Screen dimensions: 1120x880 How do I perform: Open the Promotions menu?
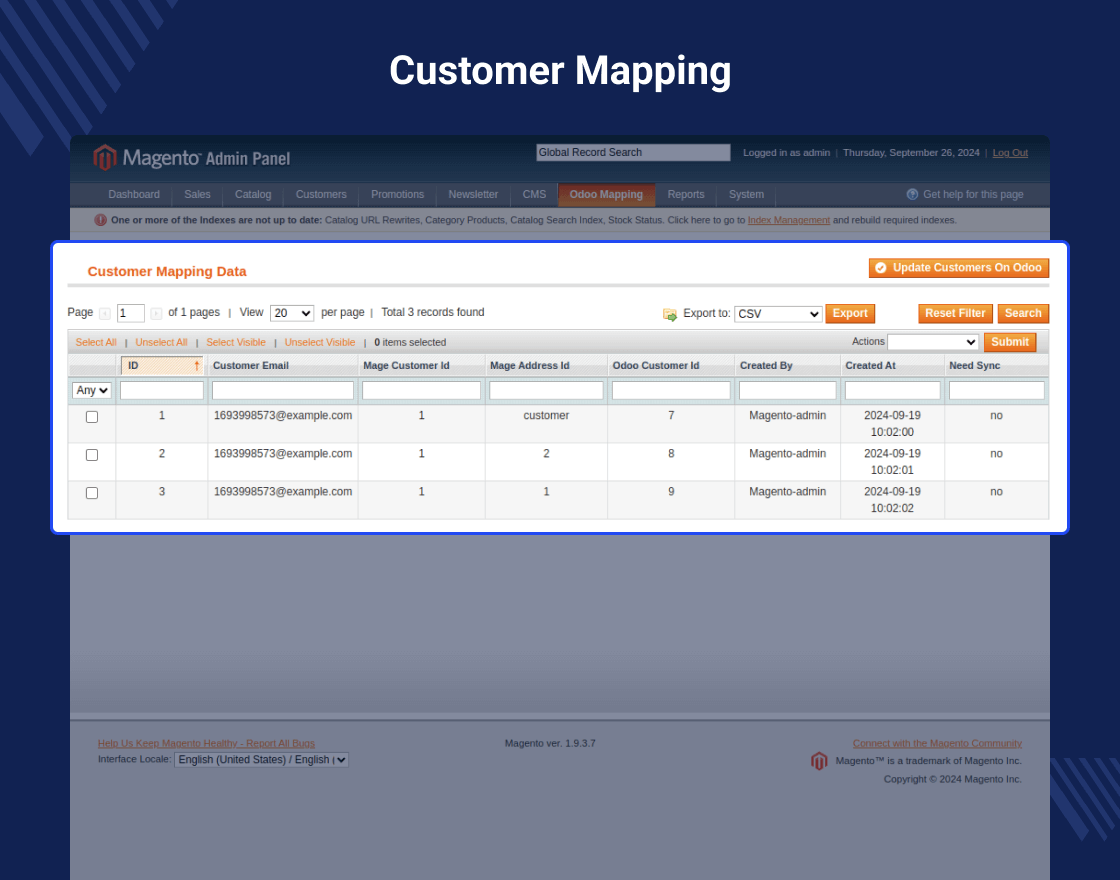tap(397, 194)
